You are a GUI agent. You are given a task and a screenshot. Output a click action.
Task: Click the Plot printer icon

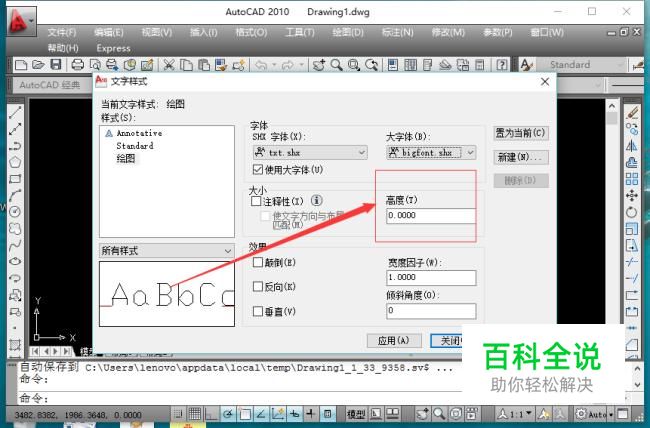tap(78, 65)
